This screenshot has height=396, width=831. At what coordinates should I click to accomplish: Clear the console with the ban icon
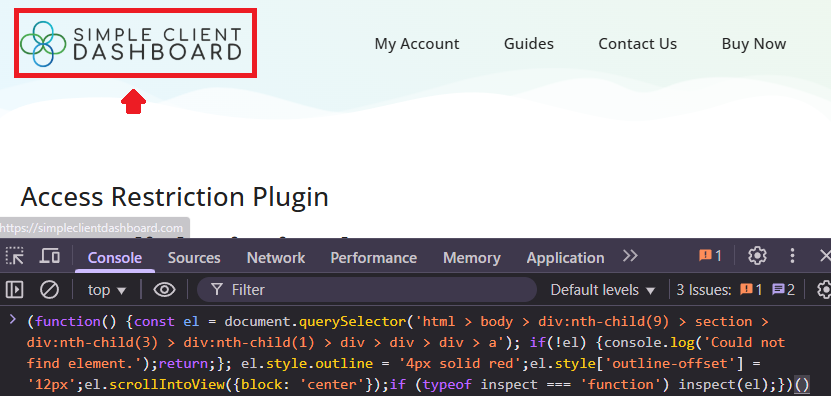click(x=50, y=289)
